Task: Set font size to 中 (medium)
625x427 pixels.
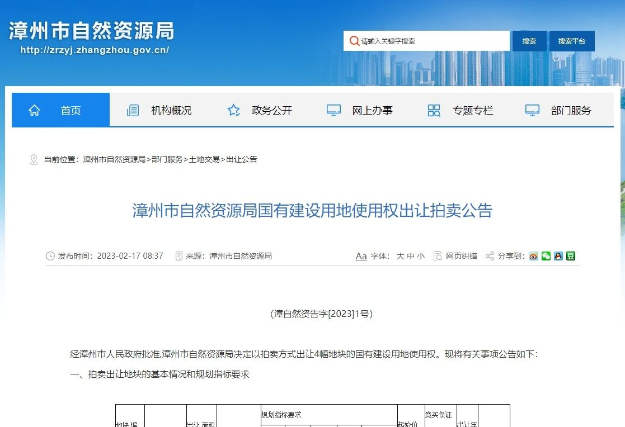Action: (x=410, y=256)
